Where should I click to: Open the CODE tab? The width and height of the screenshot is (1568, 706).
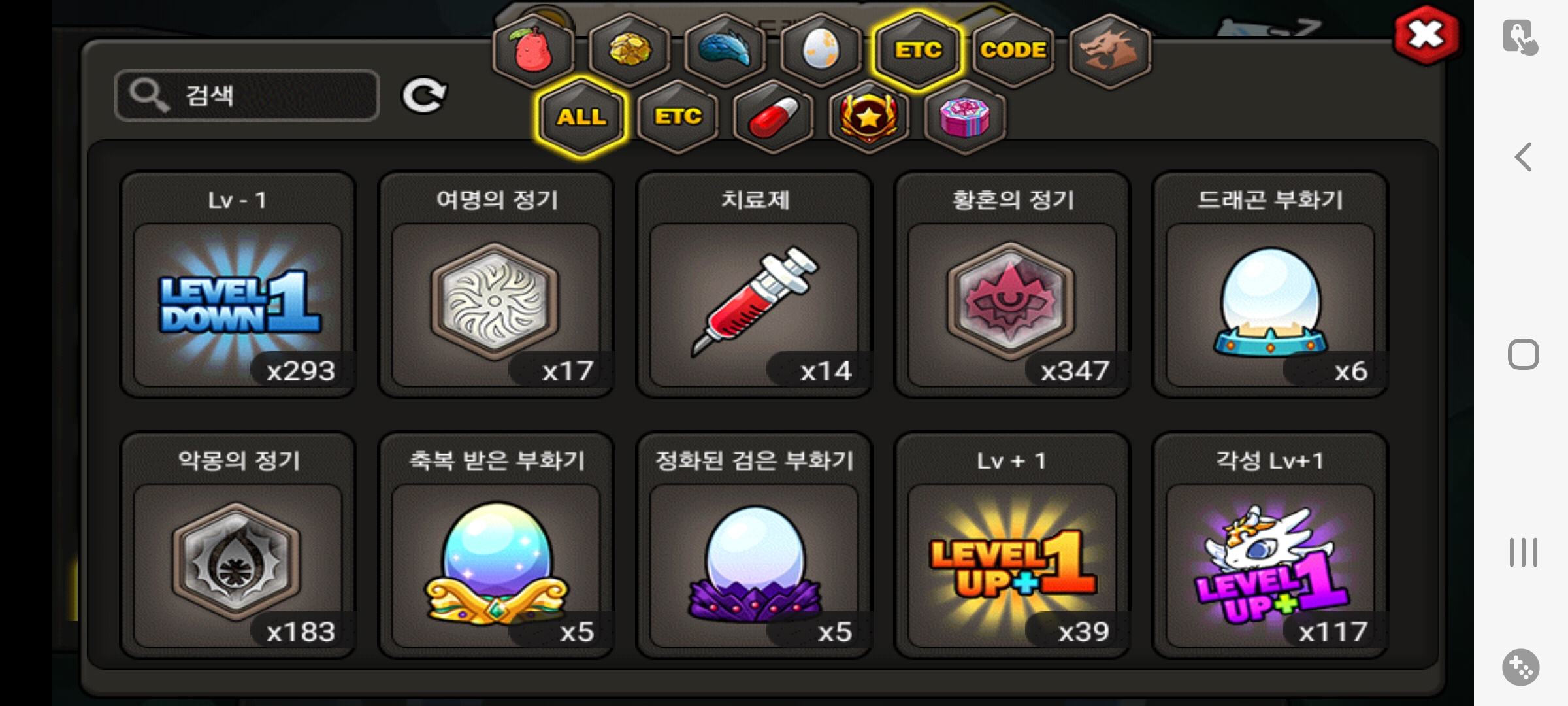[1013, 50]
